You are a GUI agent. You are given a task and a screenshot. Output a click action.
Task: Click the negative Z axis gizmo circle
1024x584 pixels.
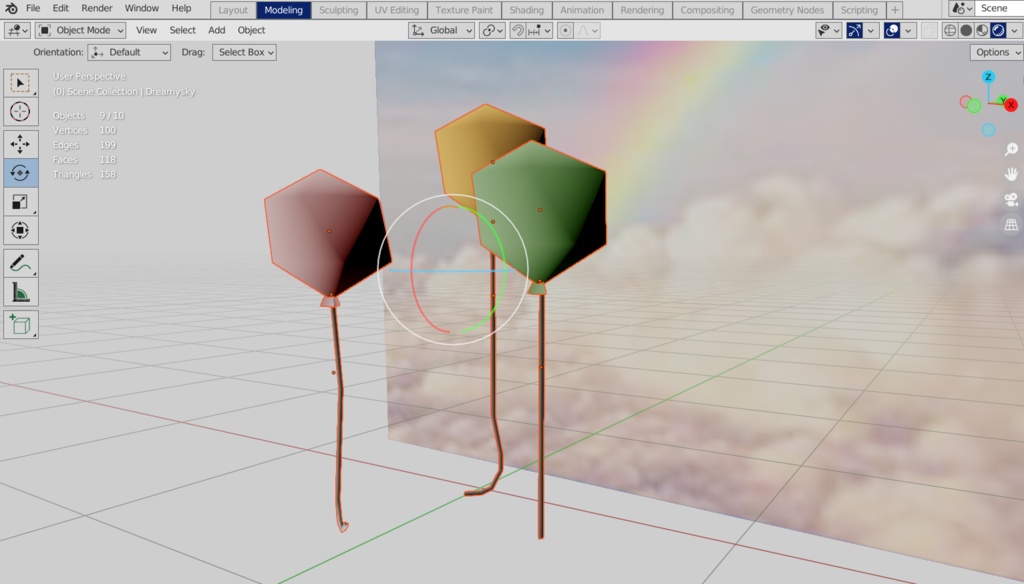[x=989, y=130]
